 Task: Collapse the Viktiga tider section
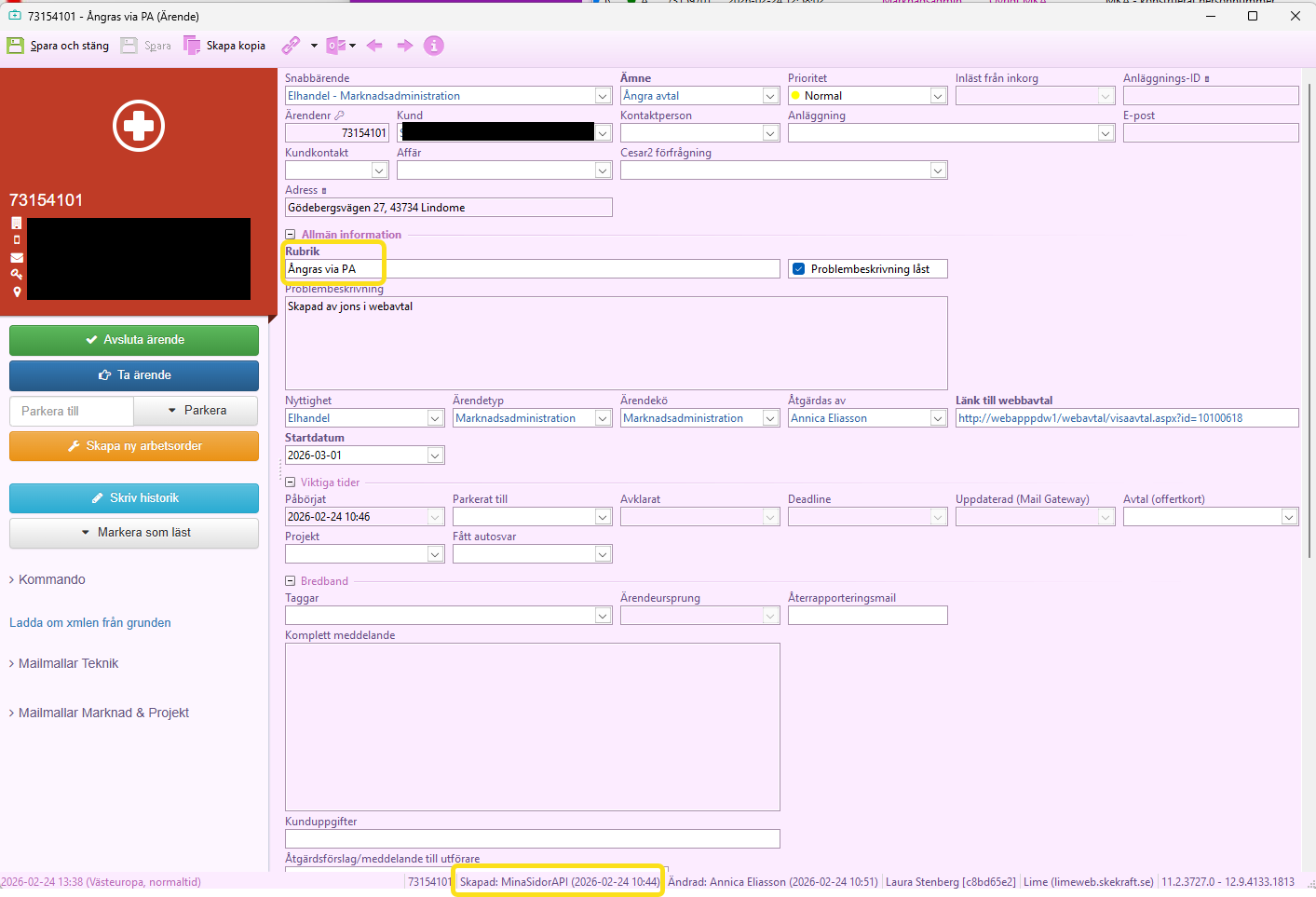(x=291, y=482)
